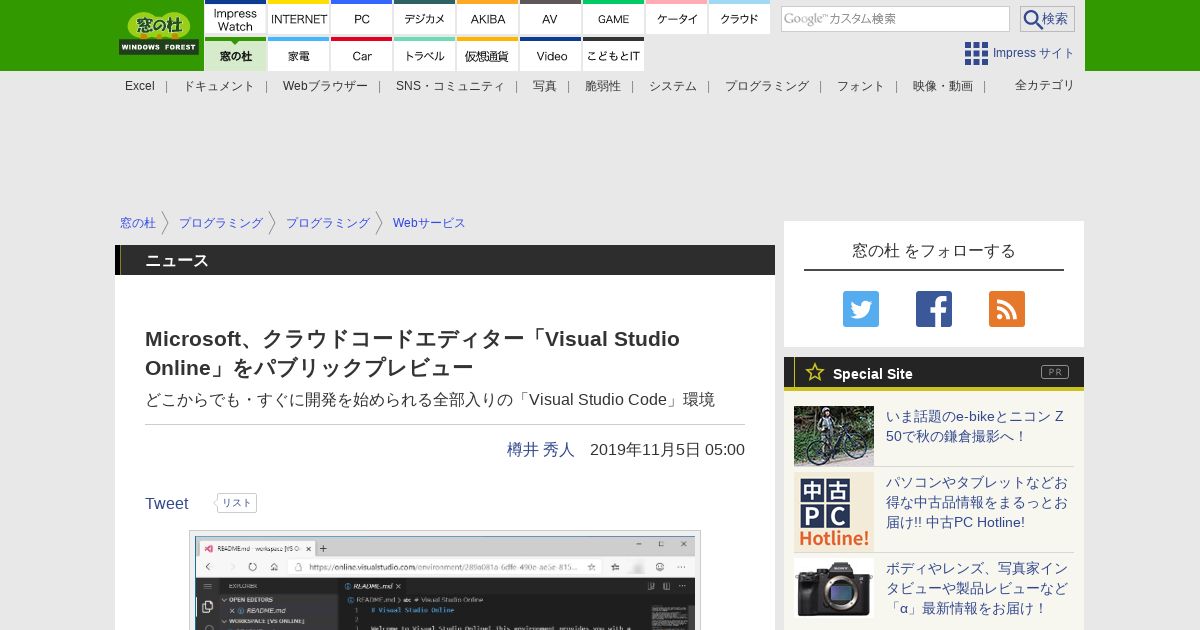Select the 窓の杜 tab in second row

(235, 55)
